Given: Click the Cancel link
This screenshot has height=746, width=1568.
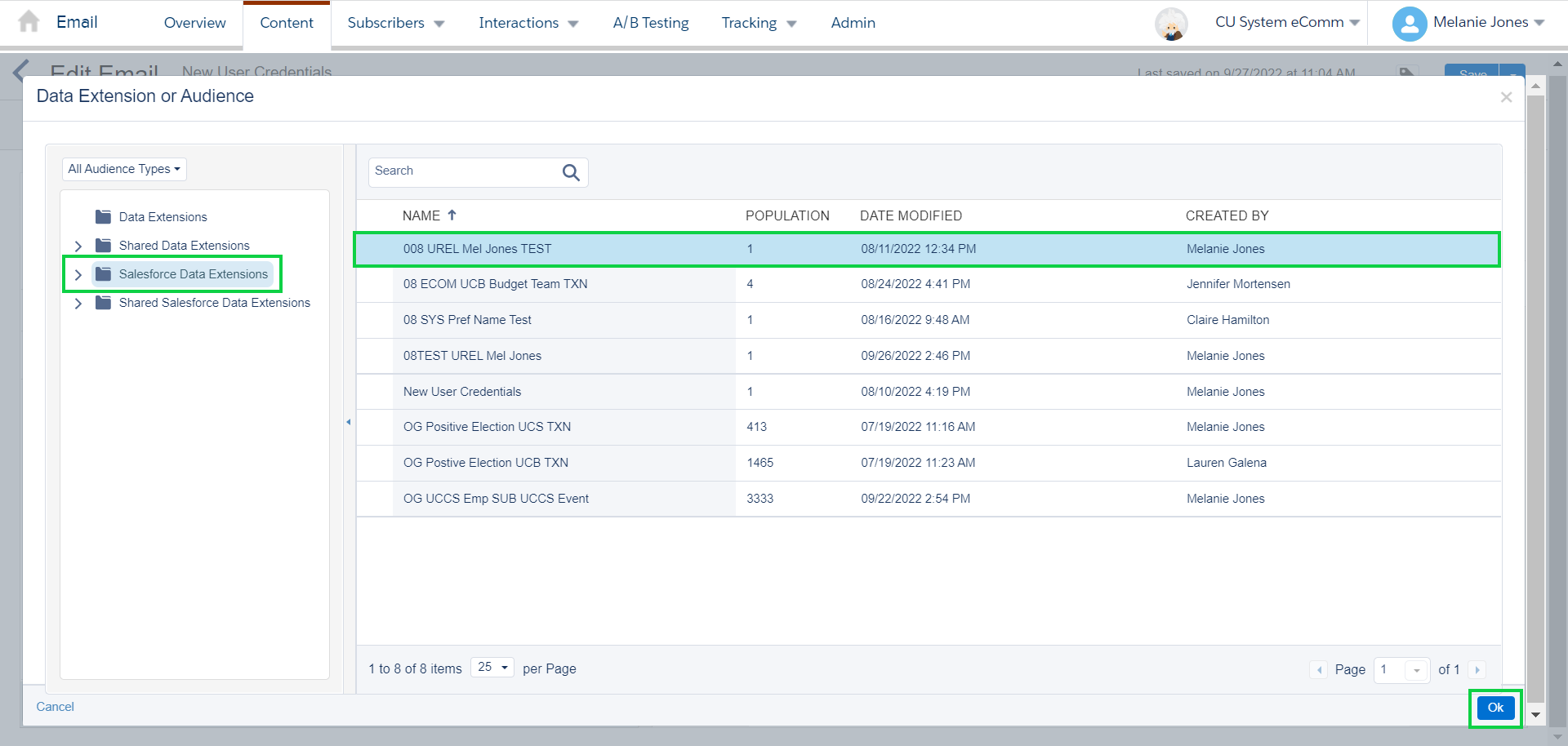Looking at the screenshot, I should coord(55,707).
